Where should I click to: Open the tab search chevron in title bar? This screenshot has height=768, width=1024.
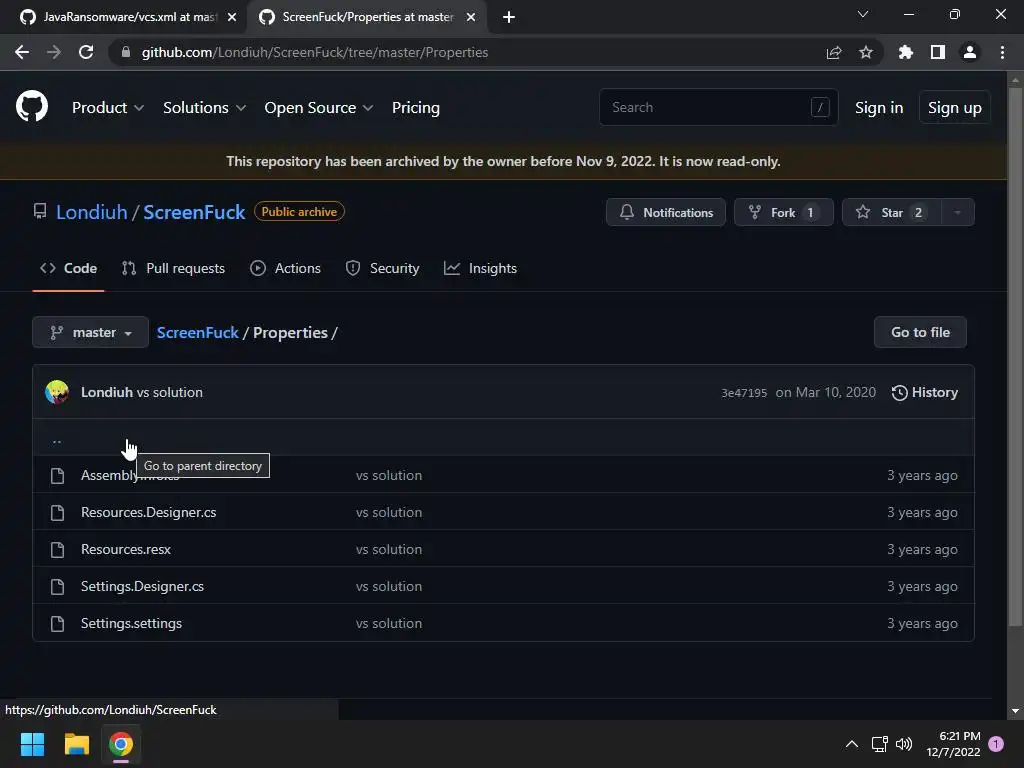[x=863, y=14]
